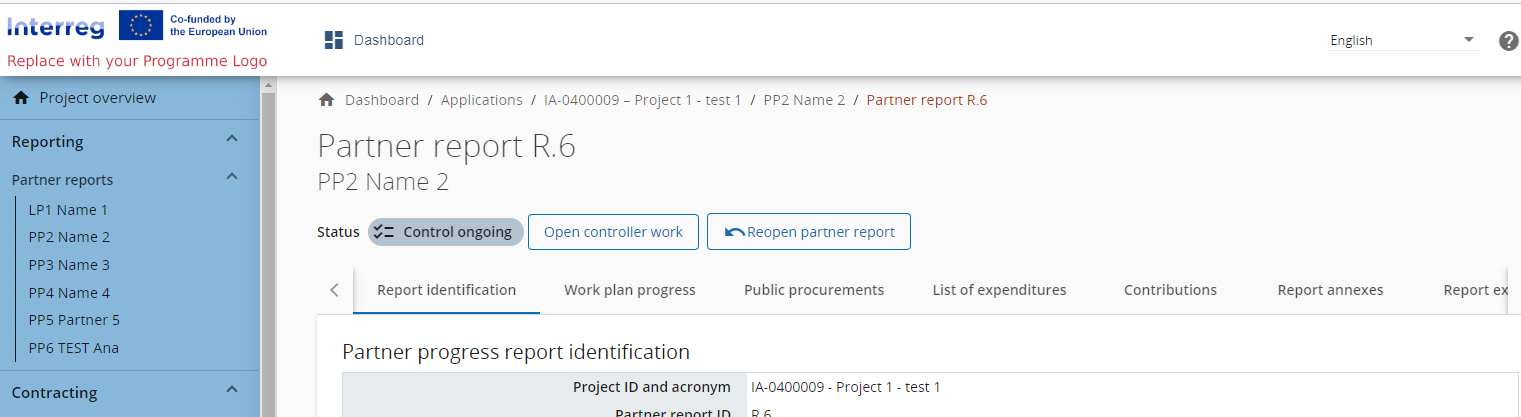
Task: Click the Interreg logo
Action: point(55,25)
